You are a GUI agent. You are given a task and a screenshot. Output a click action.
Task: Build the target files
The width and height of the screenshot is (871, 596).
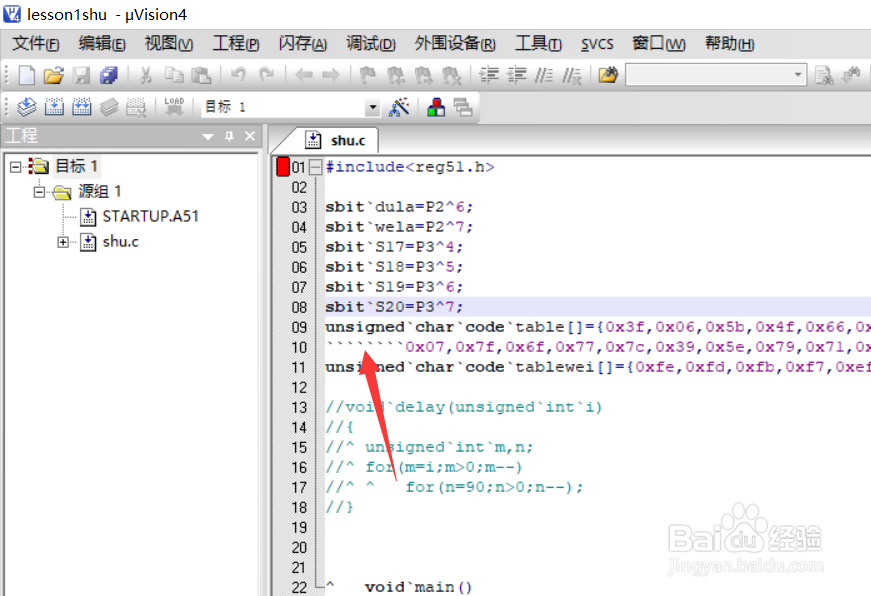click(x=54, y=107)
